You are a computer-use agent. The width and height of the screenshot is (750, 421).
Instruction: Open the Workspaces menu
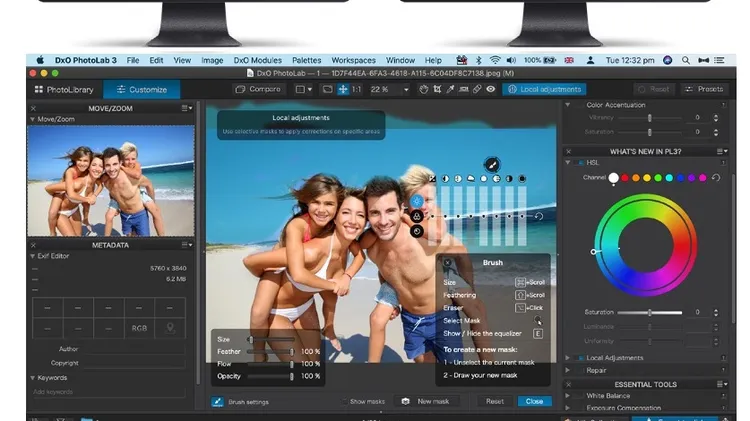click(353, 60)
